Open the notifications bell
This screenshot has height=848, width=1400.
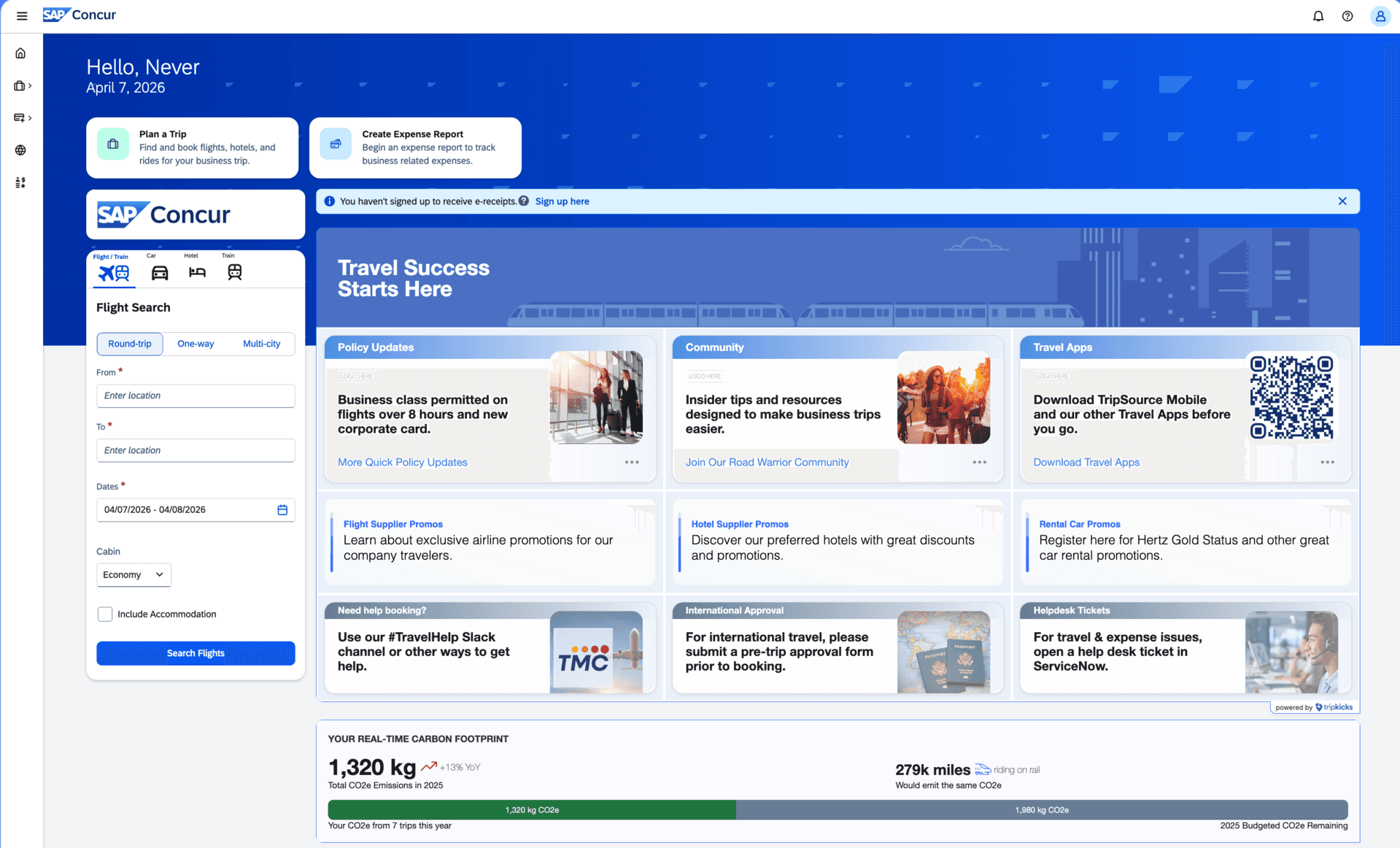pyautogui.click(x=1318, y=15)
